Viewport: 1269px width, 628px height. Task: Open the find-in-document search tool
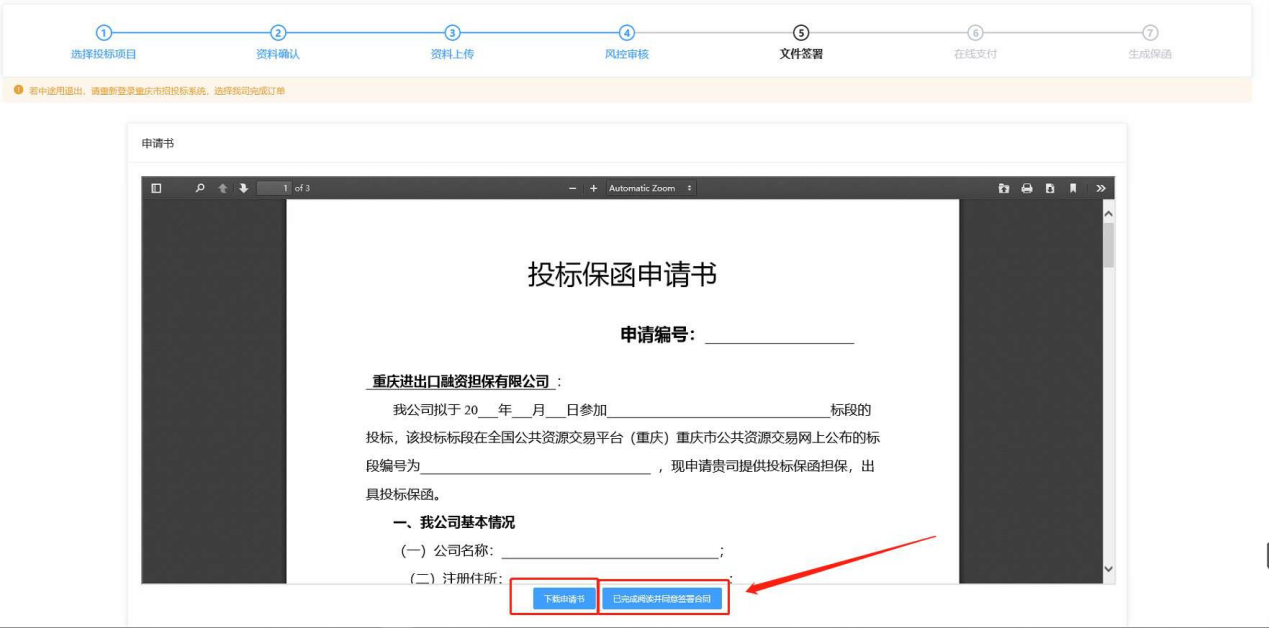200,188
